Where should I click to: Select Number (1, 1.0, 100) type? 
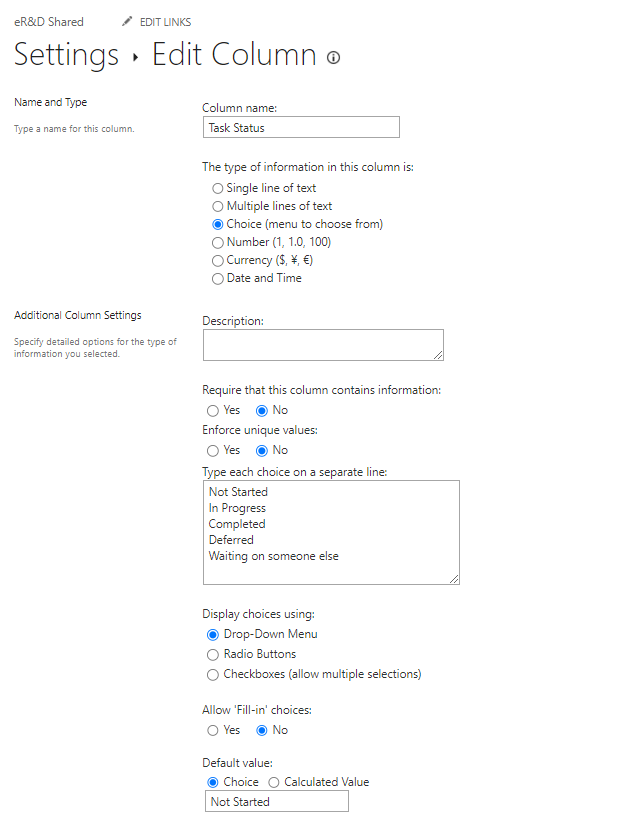pyautogui.click(x=217, y=242)
